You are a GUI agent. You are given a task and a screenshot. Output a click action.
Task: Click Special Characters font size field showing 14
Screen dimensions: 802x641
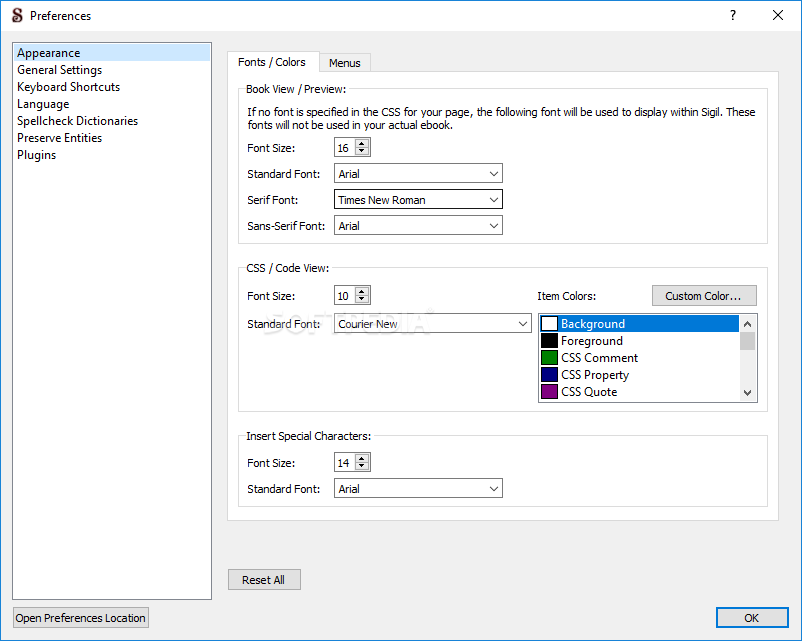pos(345,462)
